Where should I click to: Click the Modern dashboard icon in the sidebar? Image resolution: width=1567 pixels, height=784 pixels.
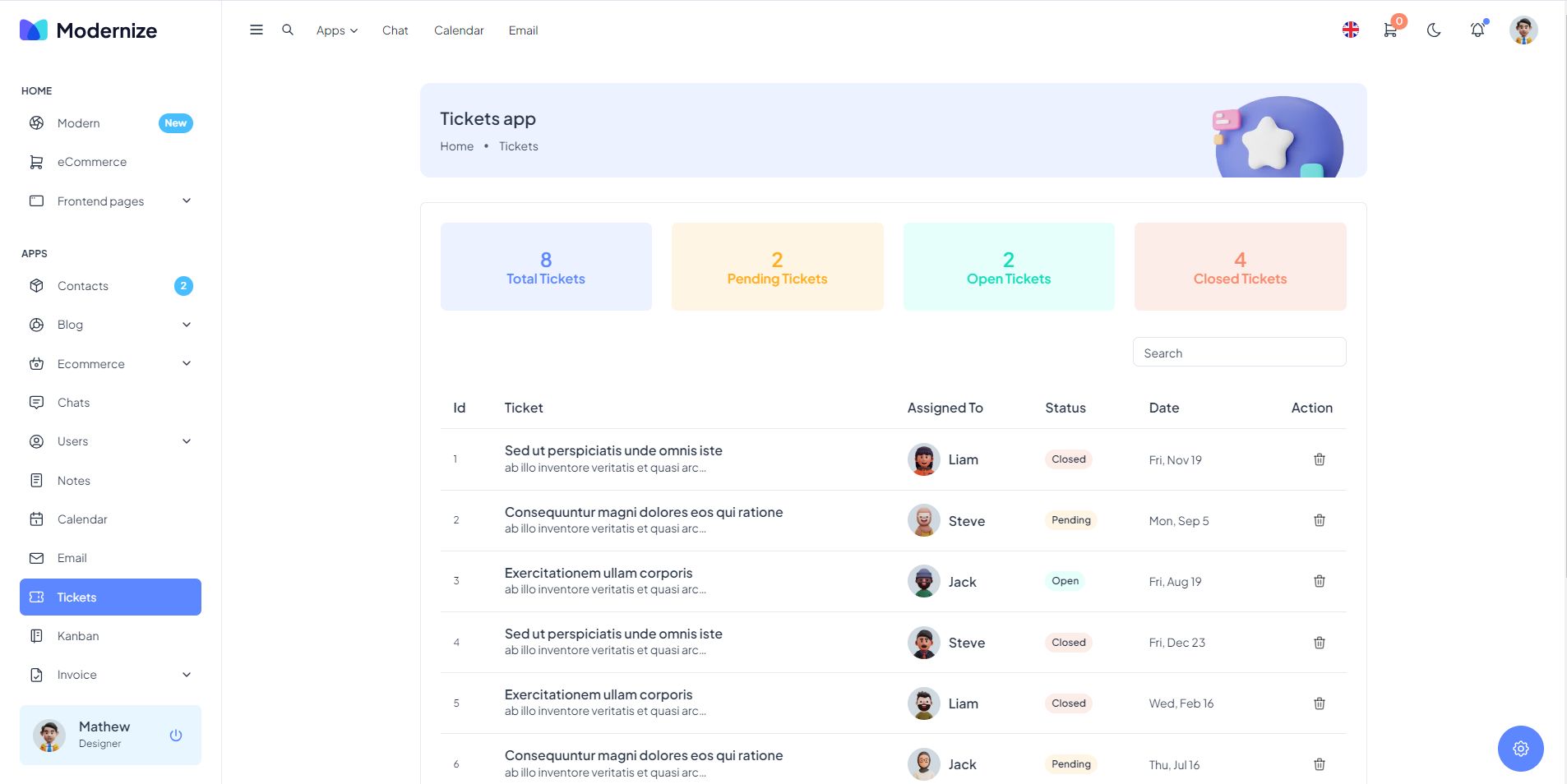pyautogui.click(x=36, y=123)
